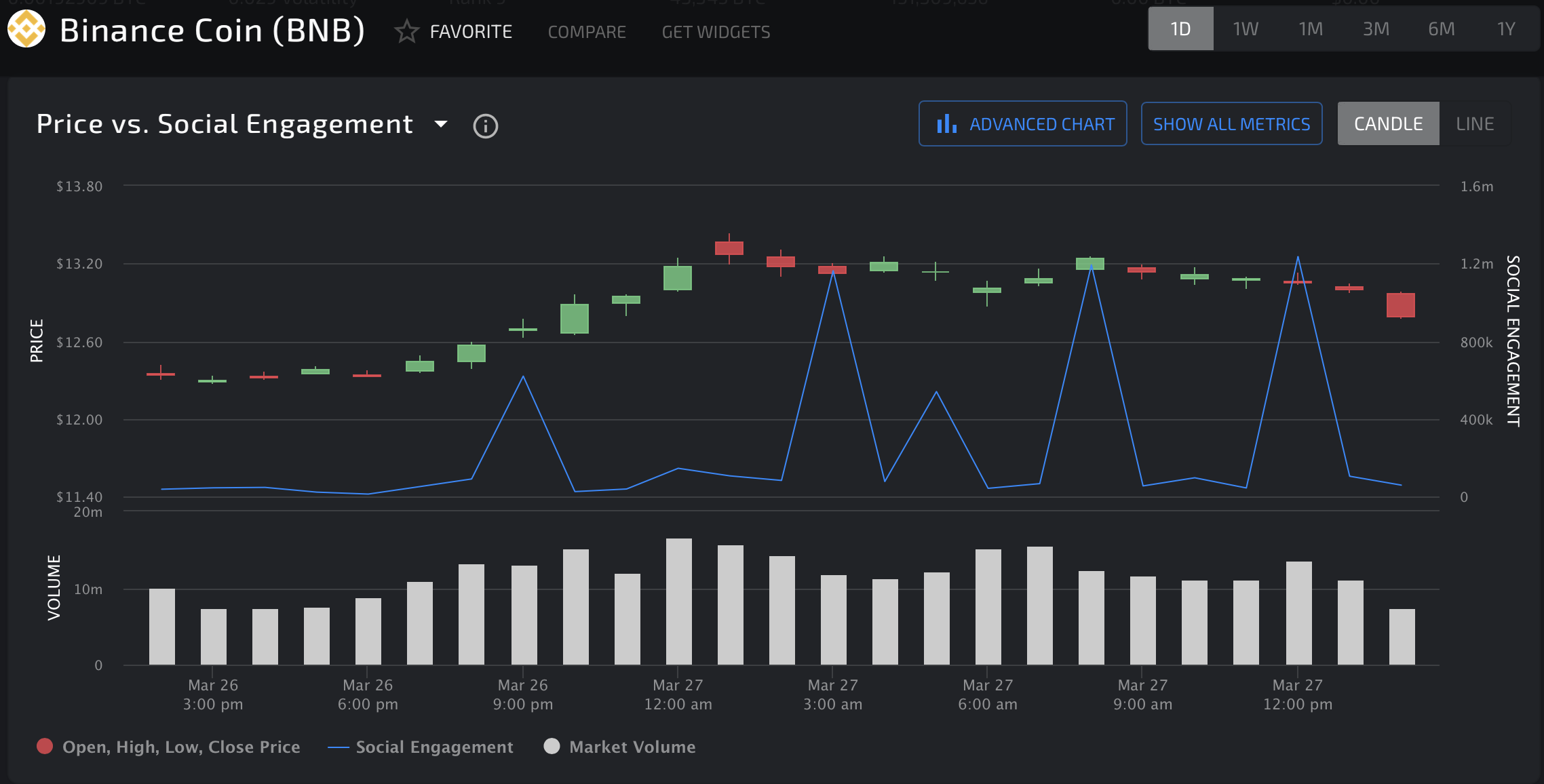Click the $13.20 price axis label

(x=79, y=263)
